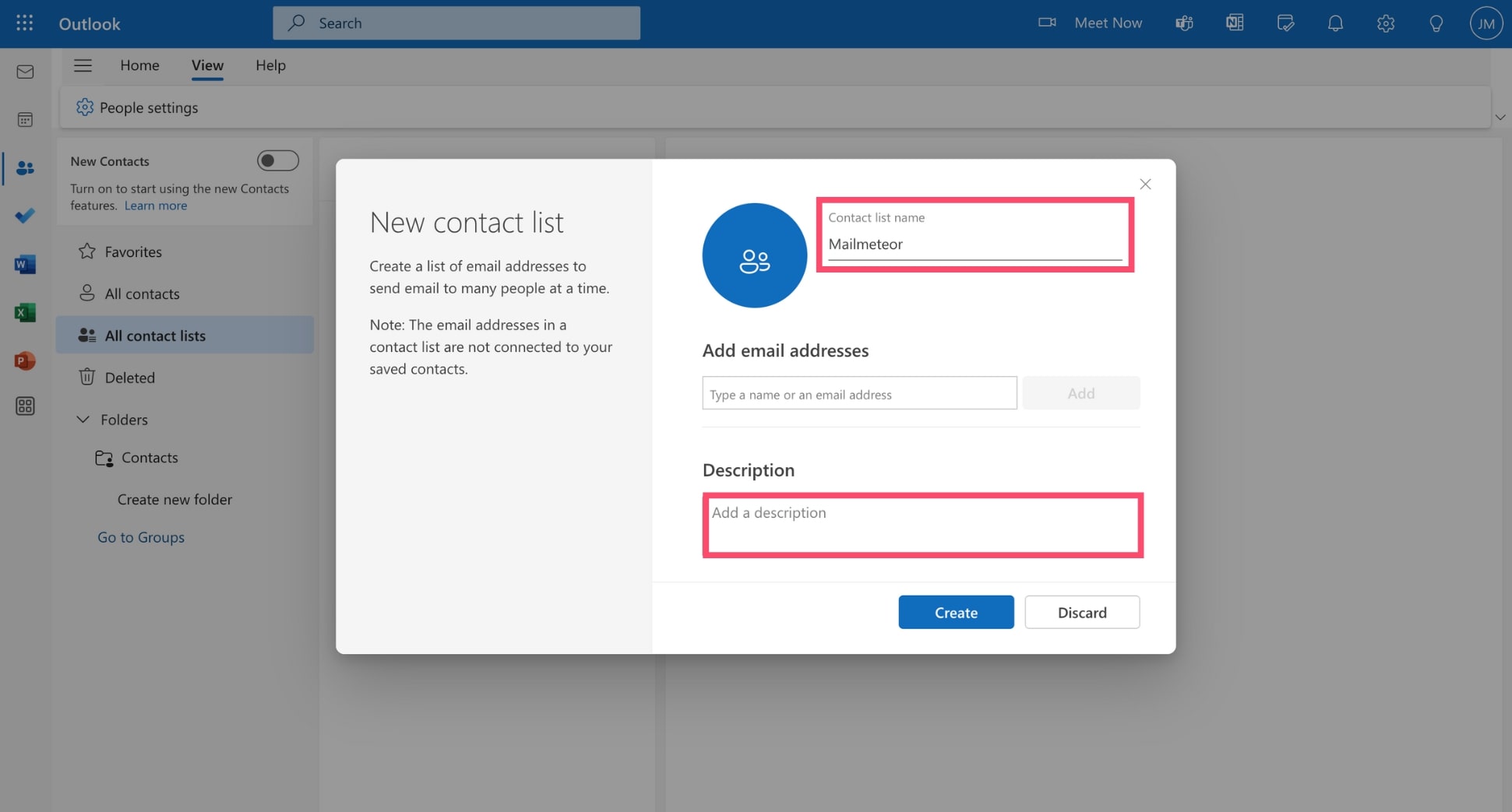This screenshot has height=812, width=1512.
Task: Open More apps icon in left rail
Action: pyautogui.click(x=25, y=406)
